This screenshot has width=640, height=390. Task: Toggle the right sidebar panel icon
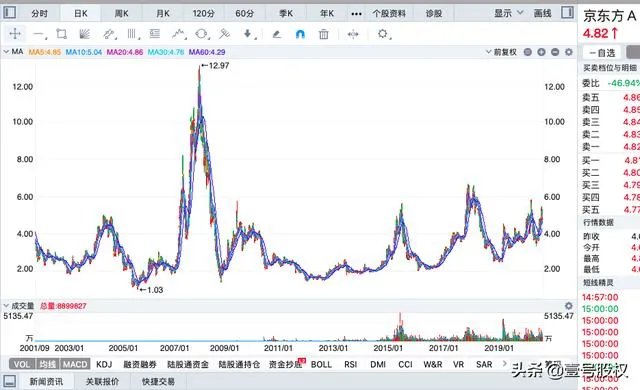click(x=567, y=13)
